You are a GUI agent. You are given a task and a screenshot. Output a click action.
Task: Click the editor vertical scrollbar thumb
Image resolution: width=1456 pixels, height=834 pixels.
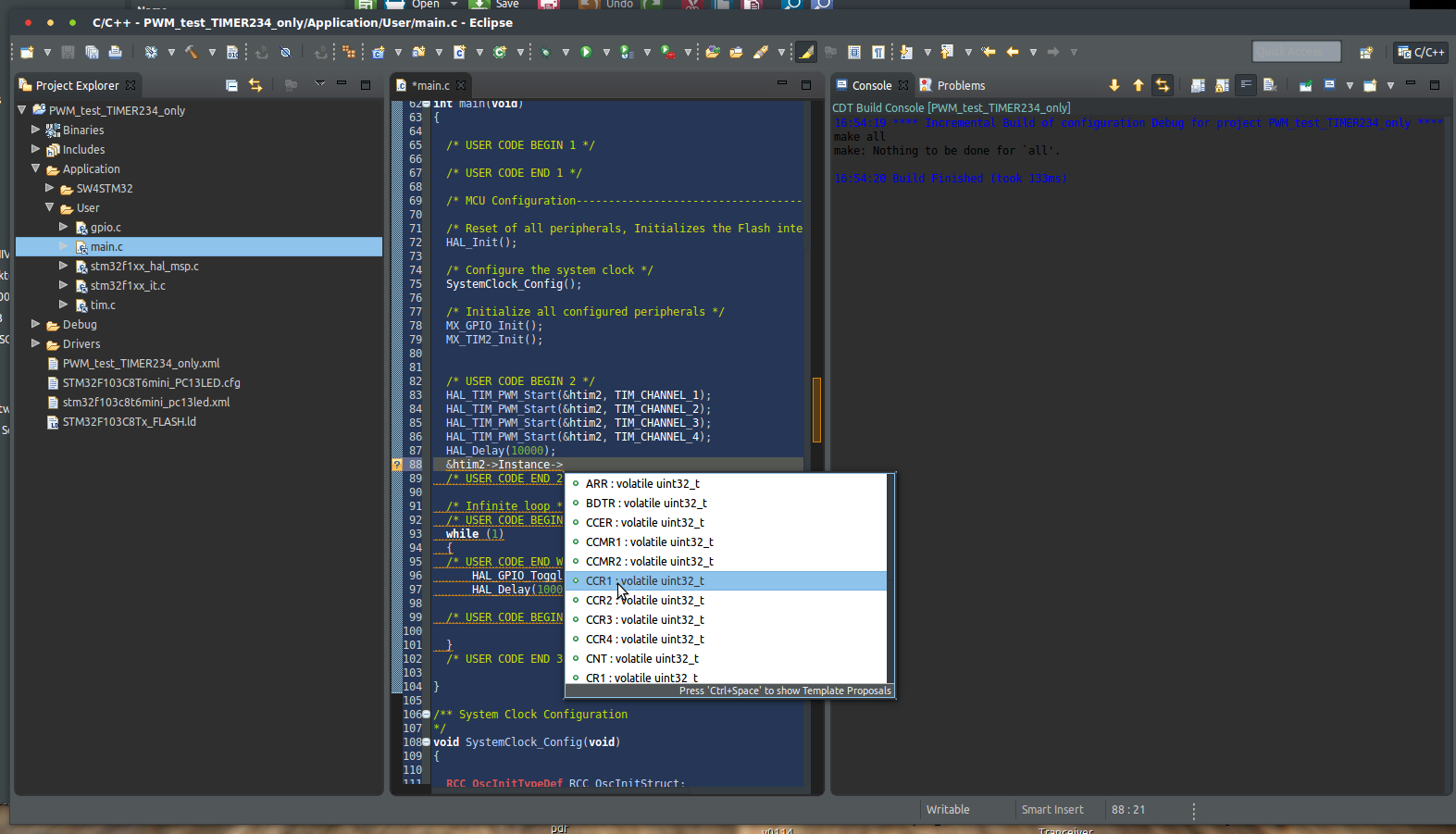816,409
